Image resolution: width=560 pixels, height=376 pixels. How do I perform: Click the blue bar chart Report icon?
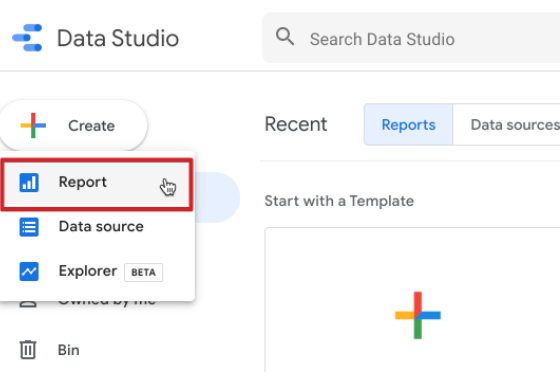pyautogui.click(x=29, y=182)
